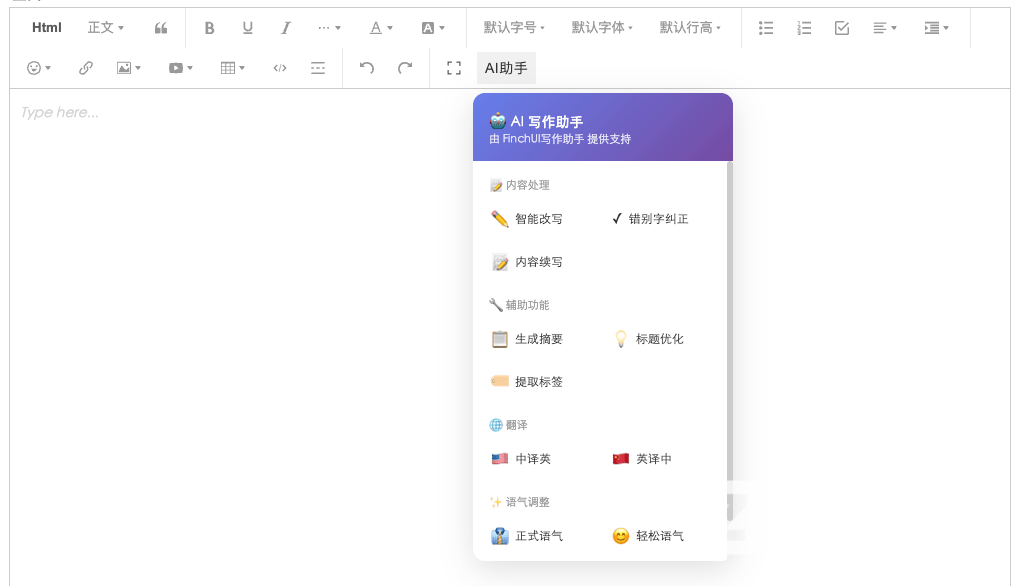Enter fullscreen editing mode
The image size is (1019, 586).
pyautogui.click(x=454, y=68)
